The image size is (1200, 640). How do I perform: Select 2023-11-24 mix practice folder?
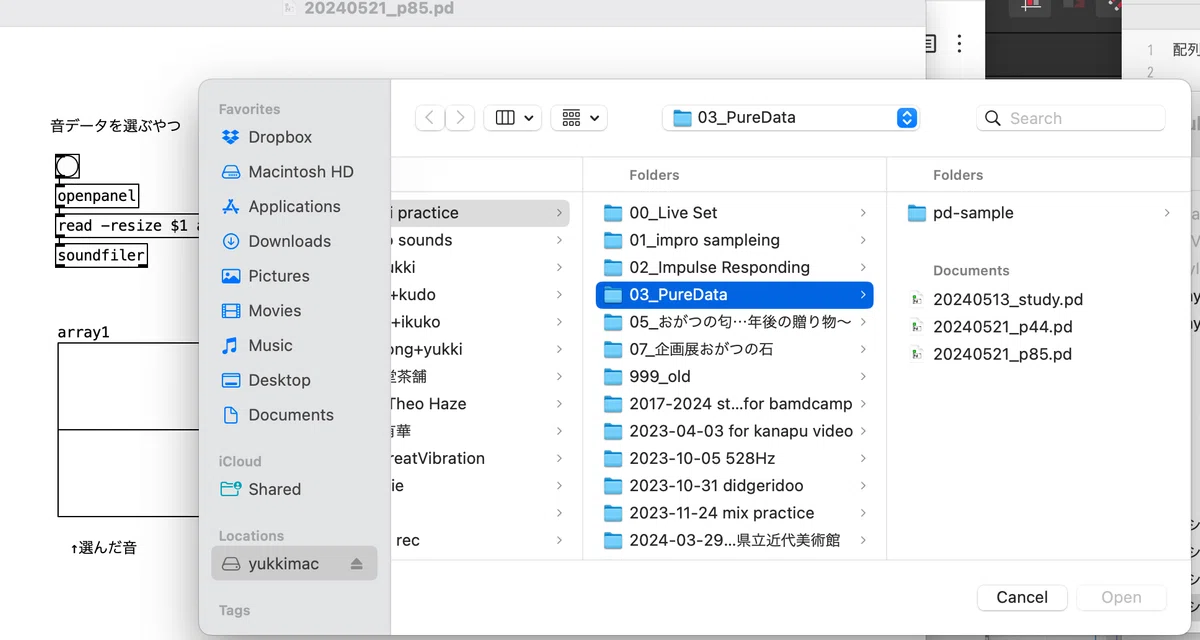click(734, 513)
